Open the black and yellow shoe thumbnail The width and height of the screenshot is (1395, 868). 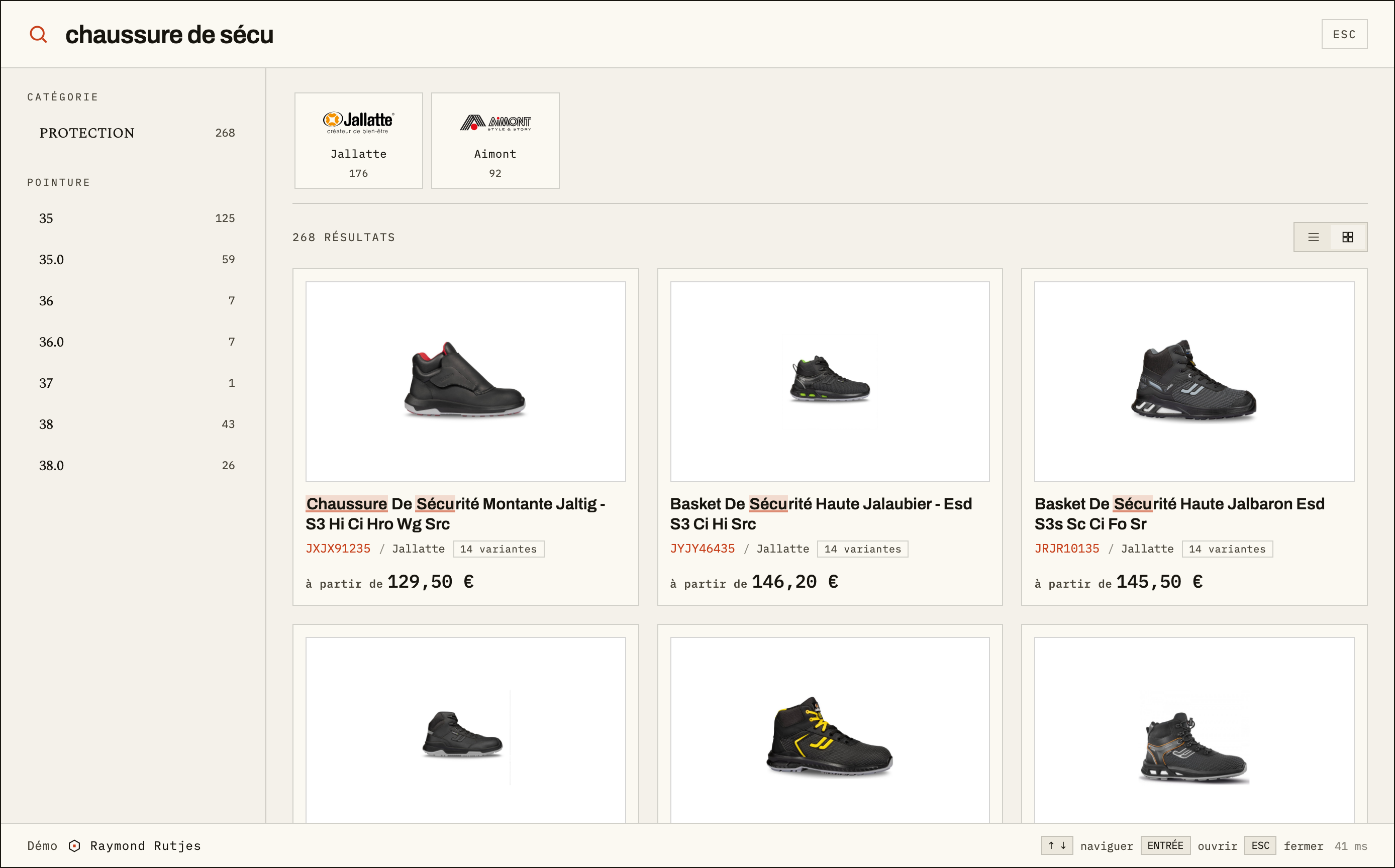[830, 730]
